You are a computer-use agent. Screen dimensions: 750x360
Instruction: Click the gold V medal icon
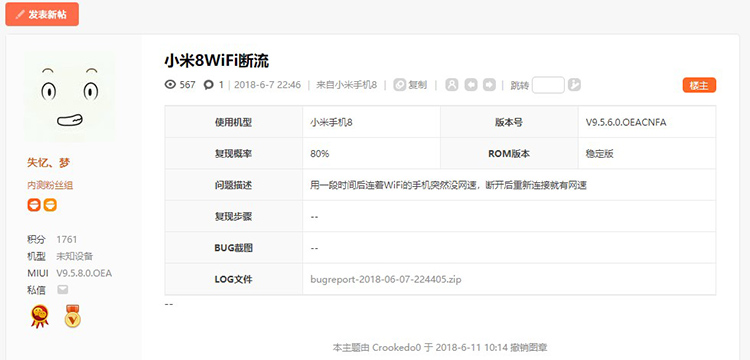(73, 316)
